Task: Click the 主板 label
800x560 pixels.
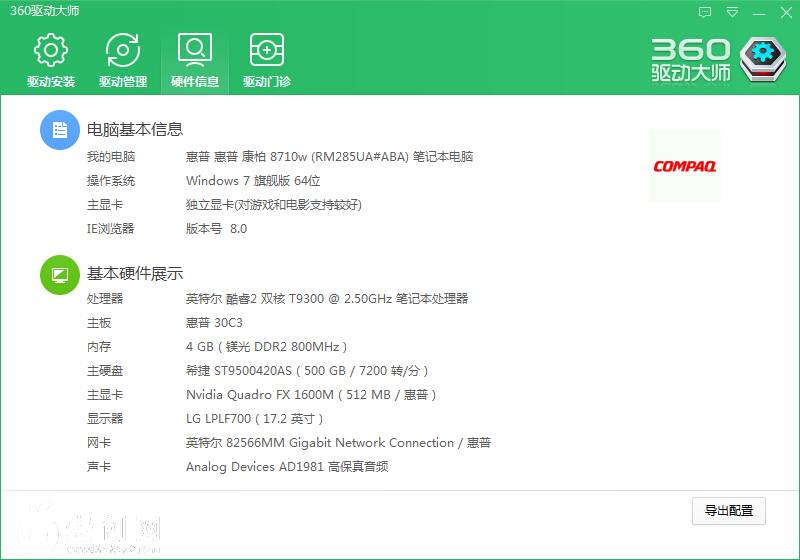Action: coord(98,323)
